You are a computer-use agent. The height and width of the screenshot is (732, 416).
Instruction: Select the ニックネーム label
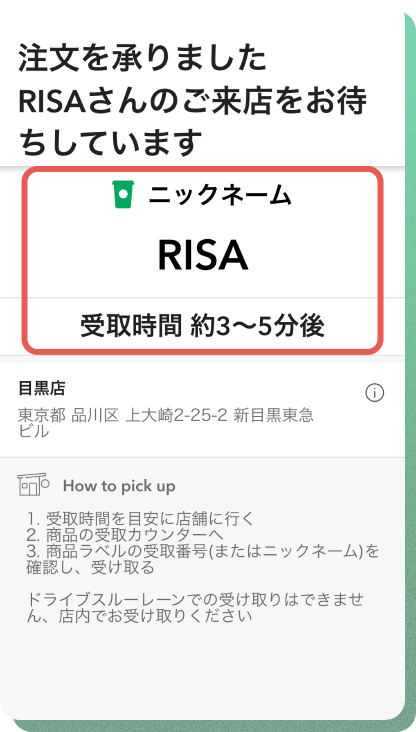[220, 195]
